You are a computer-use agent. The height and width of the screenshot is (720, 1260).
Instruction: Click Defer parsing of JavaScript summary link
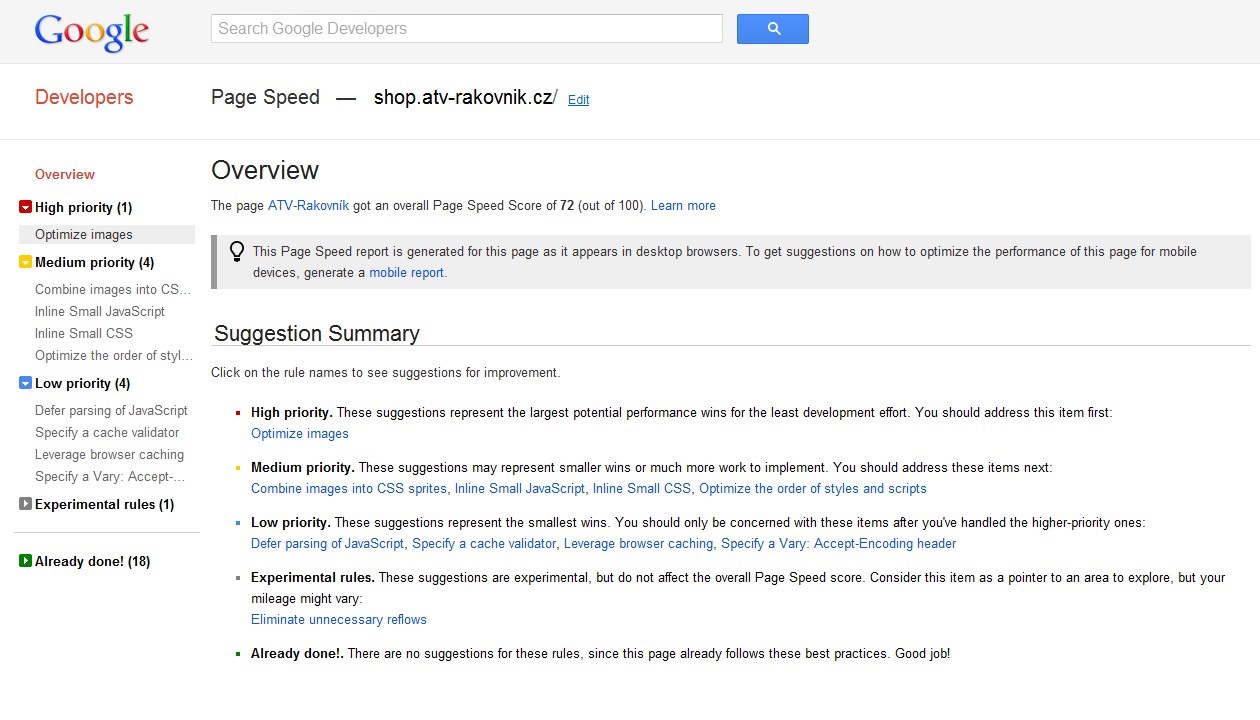pos(328,543)
